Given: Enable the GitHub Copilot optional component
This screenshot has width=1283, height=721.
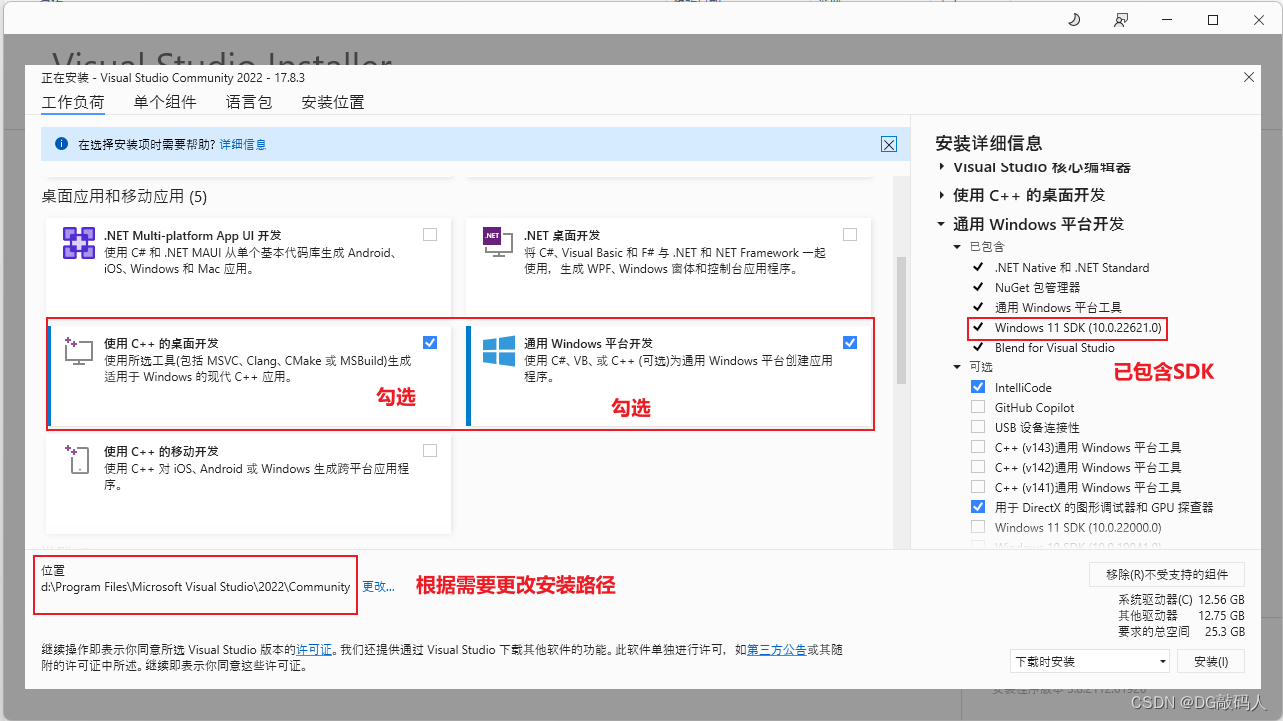Looking at the screenshot, I should coord(978,407).
